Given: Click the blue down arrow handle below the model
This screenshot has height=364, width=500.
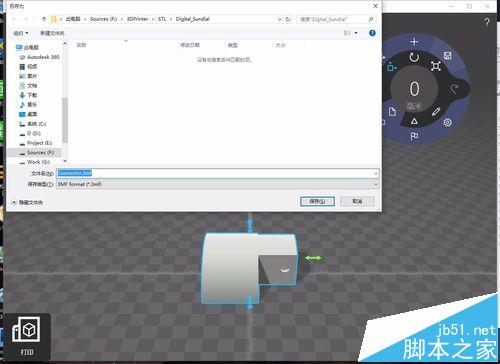Looking at the screenshot, I should click(250, 303).
